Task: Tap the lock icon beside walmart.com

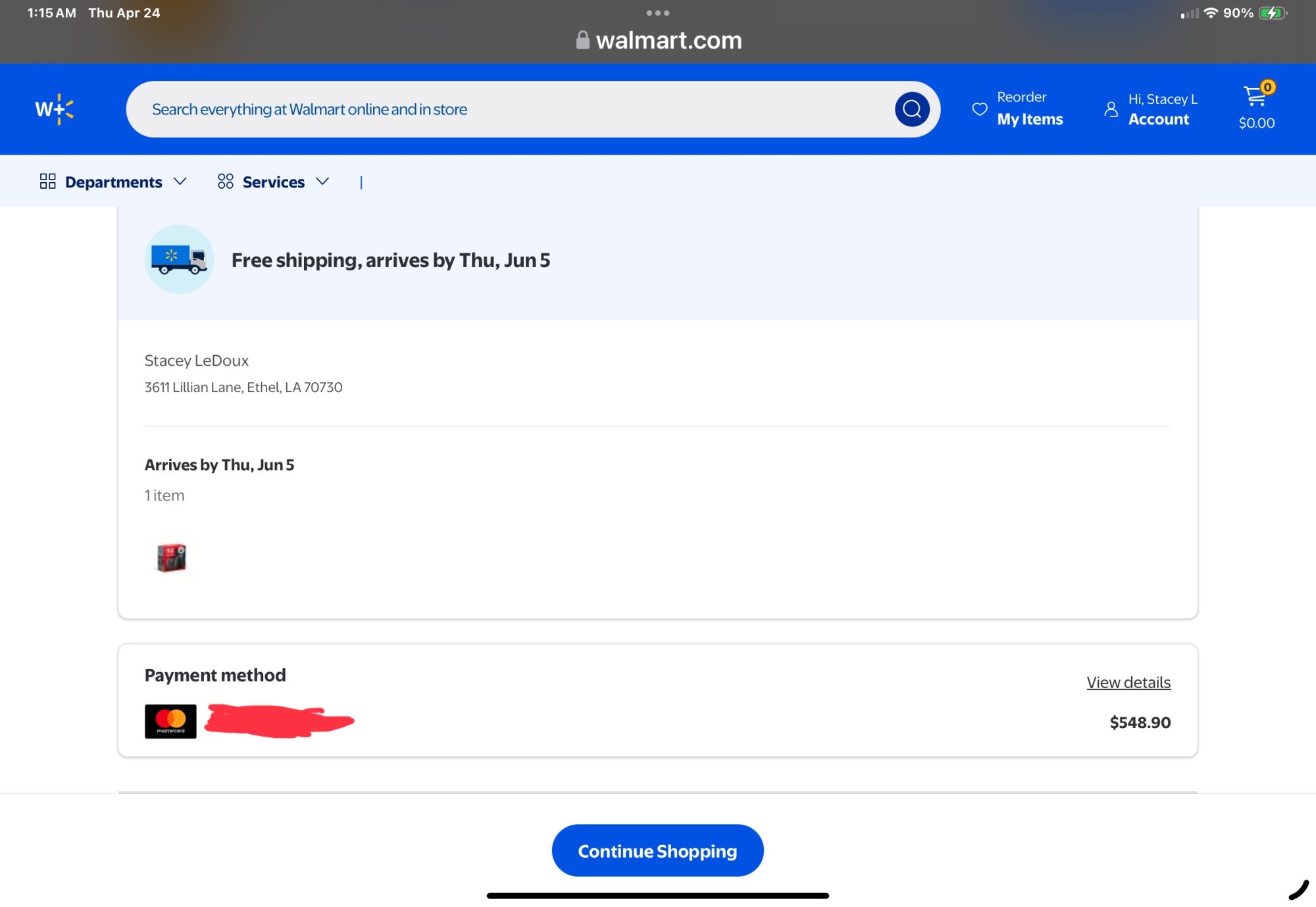Action: [x=582, y=40]
